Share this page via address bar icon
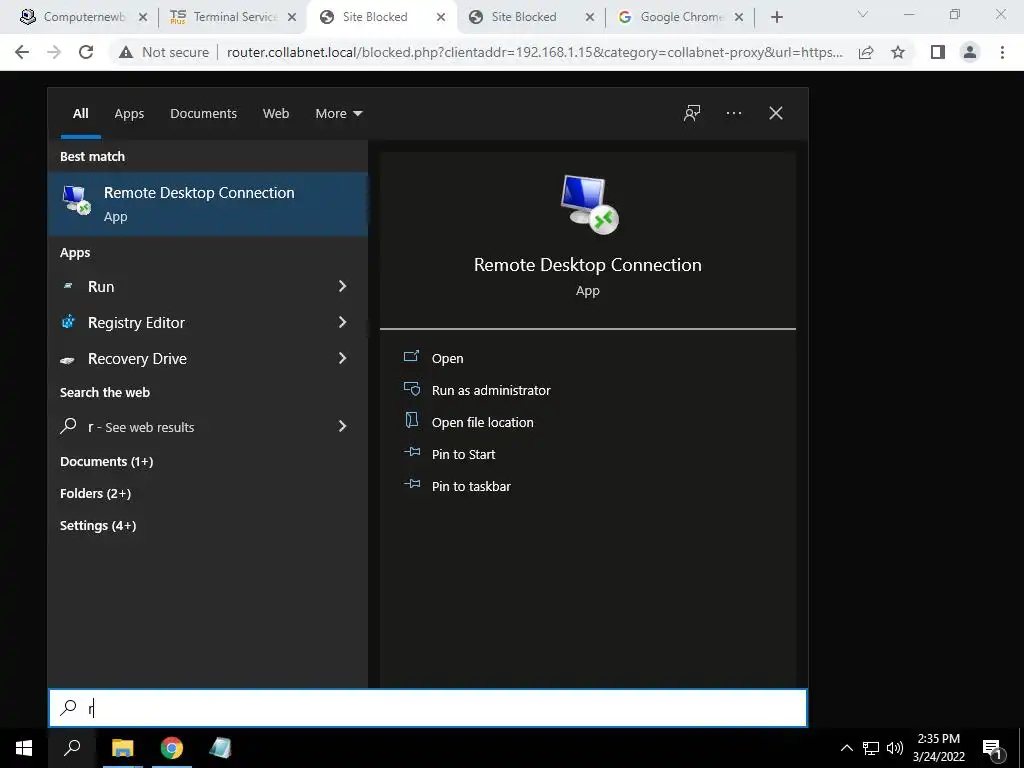This screenshot has width=1024, height=768. pyautogui.click(x=866, y=52)
